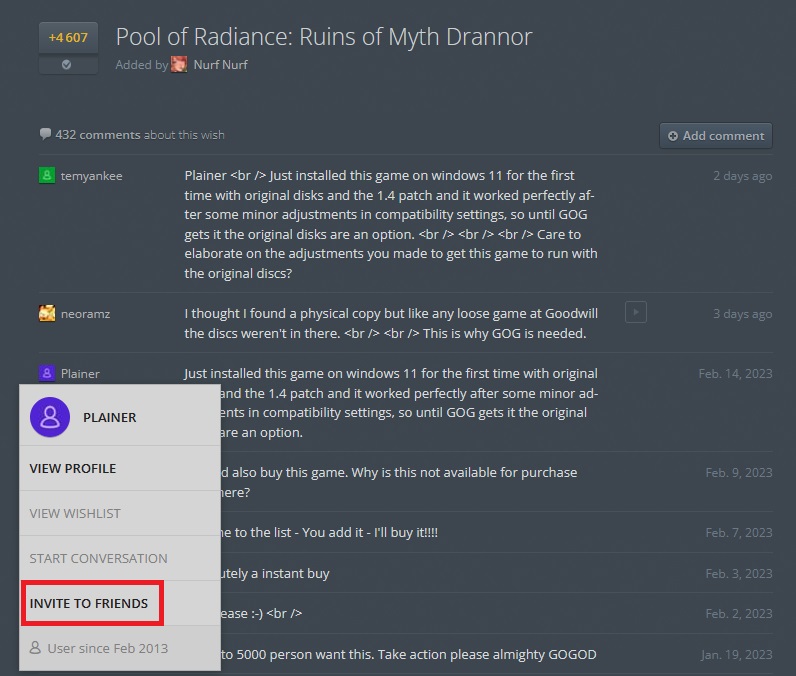Click the comment ending 'a instant buy'

pos(275,573)
